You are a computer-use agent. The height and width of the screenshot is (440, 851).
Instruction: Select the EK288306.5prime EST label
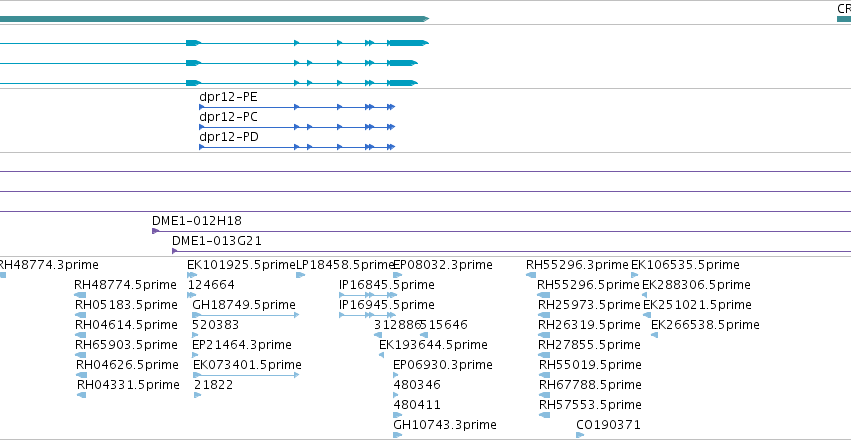pyautogui.click(x=696, y=285)
